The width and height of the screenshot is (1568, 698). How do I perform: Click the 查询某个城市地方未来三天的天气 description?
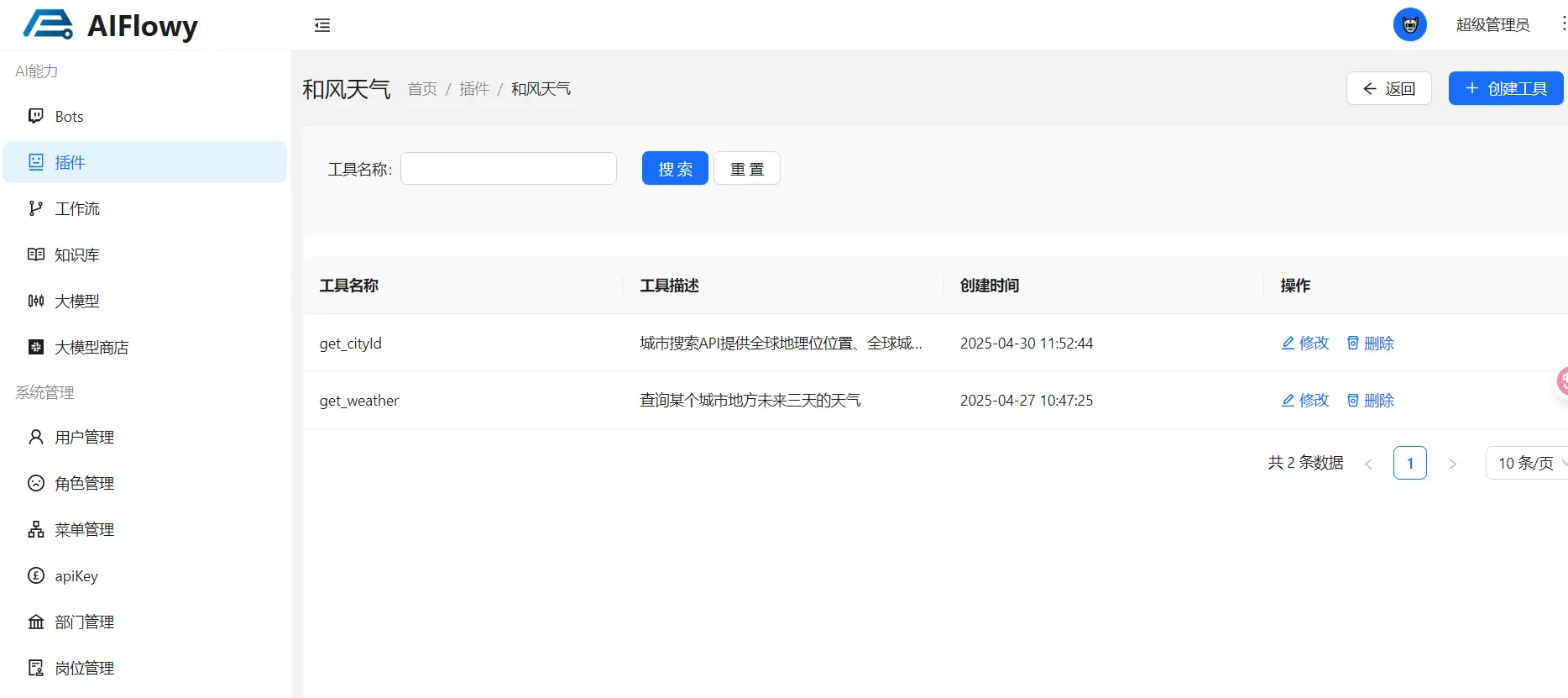[750, 401]
